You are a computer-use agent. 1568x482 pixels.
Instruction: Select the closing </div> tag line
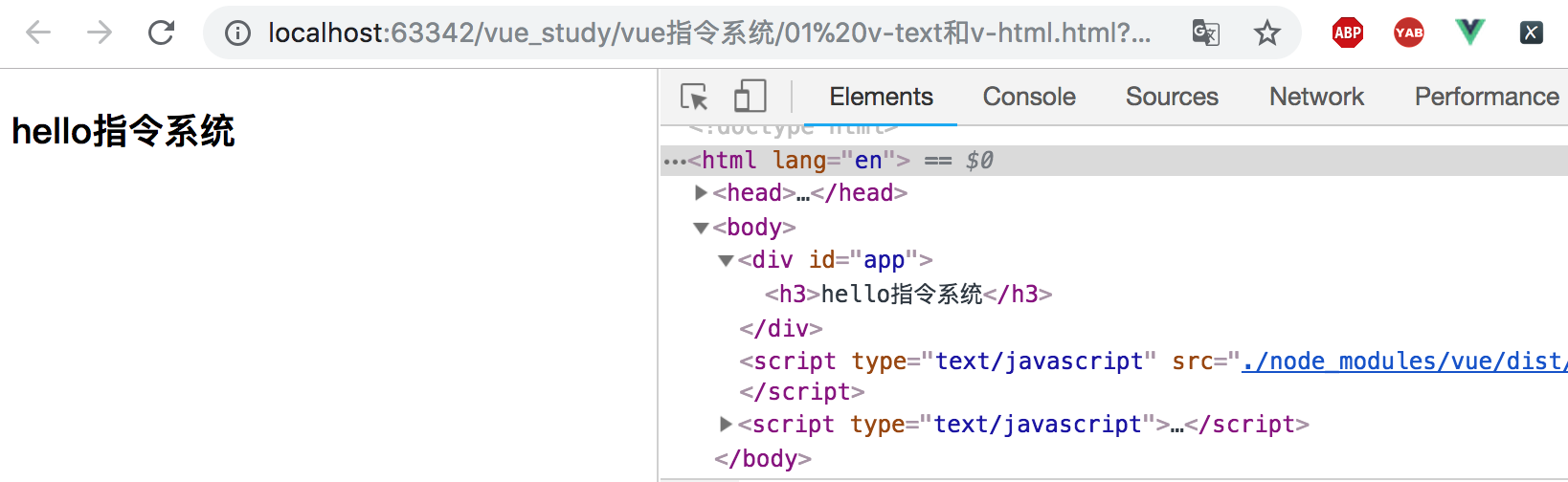coord(781,328)
